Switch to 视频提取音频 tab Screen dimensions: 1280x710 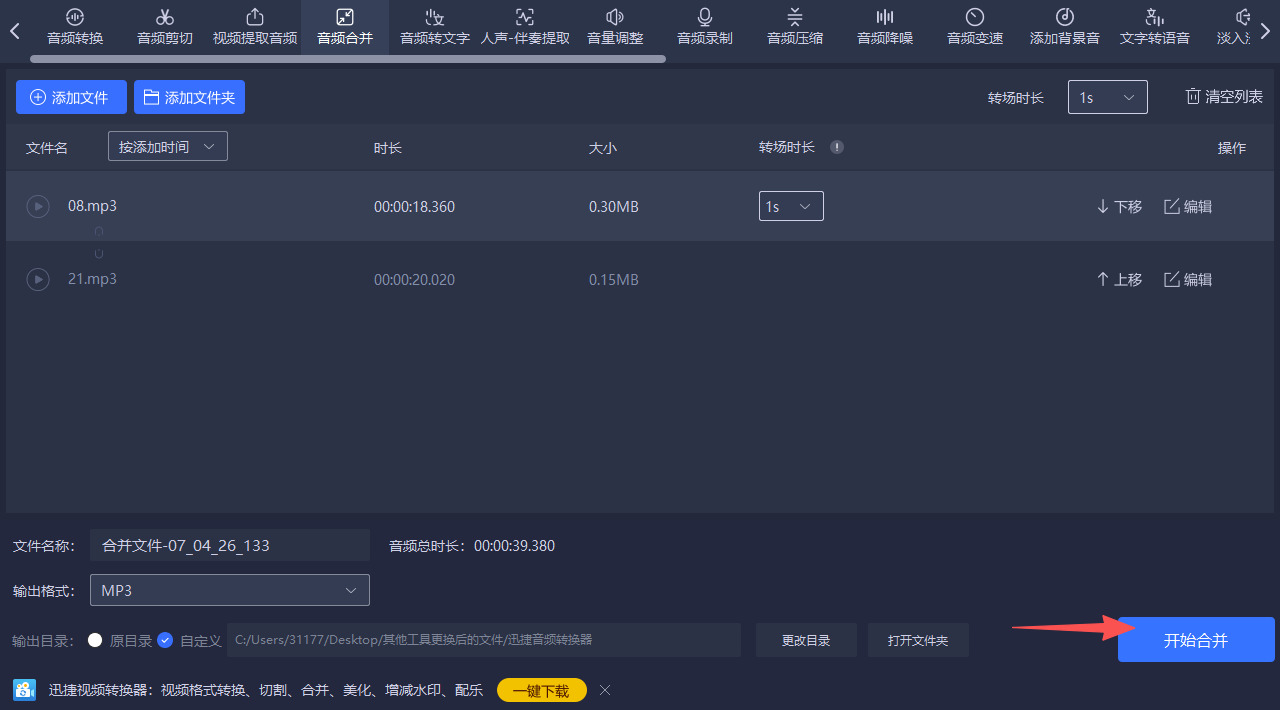255,27
